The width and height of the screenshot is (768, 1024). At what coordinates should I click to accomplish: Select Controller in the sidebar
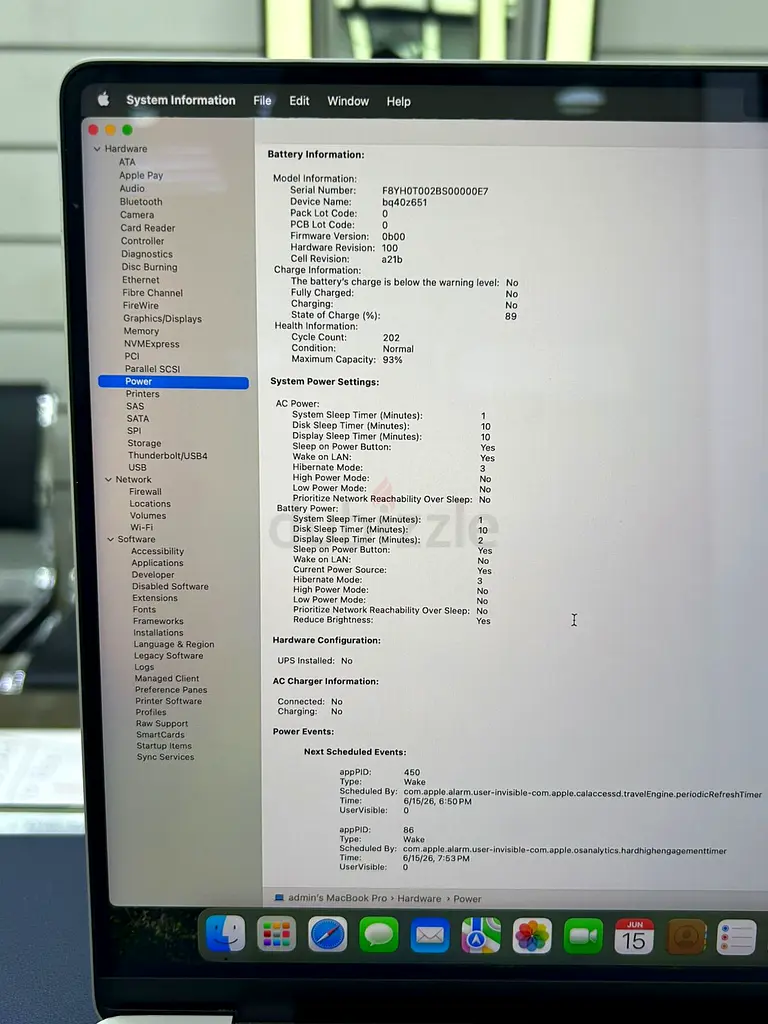tap(142, 241)
